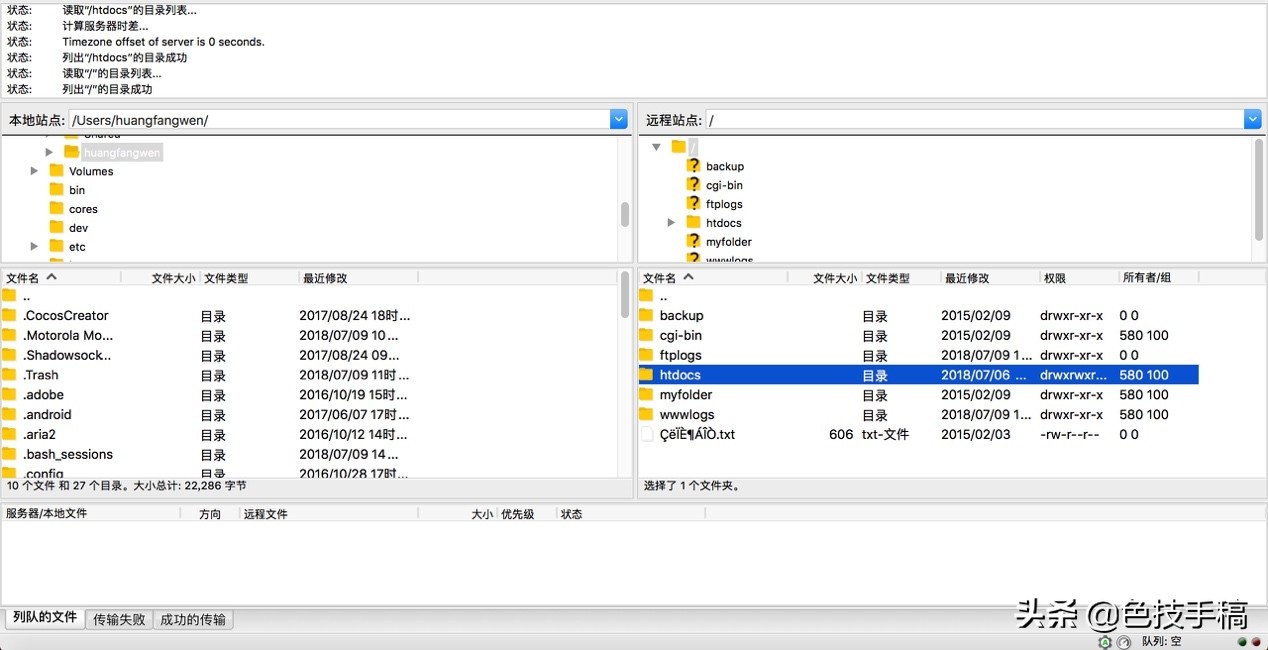Click ftplogs folder icon in remote list

coord(646,355)
